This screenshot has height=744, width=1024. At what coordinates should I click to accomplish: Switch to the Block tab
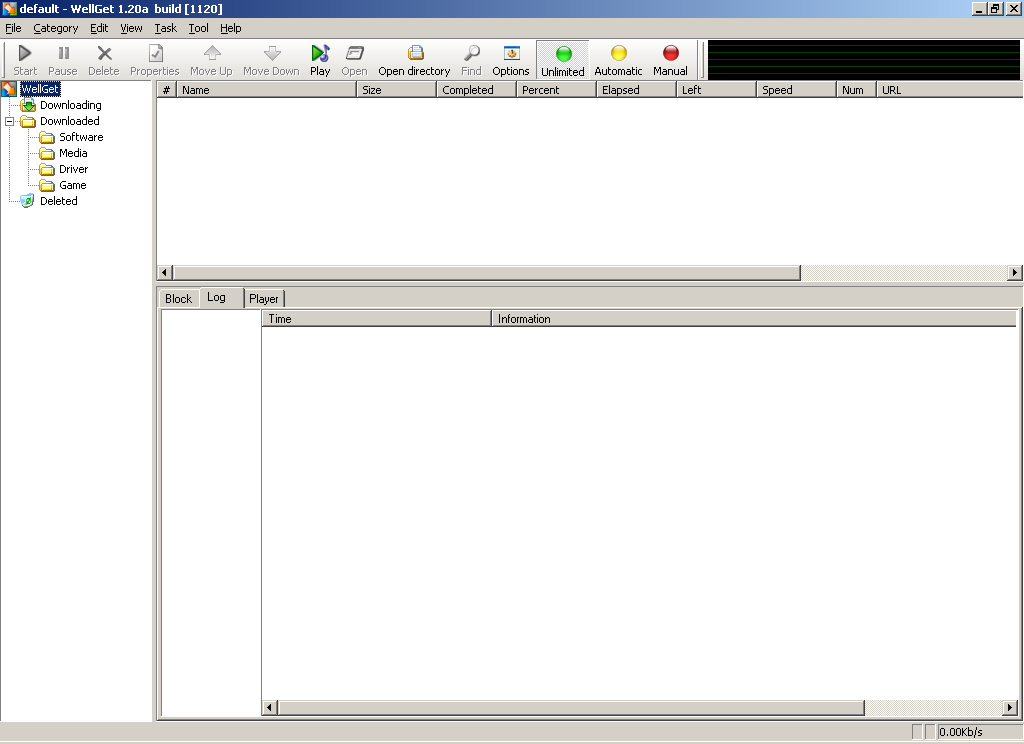(x=178, y=299)
